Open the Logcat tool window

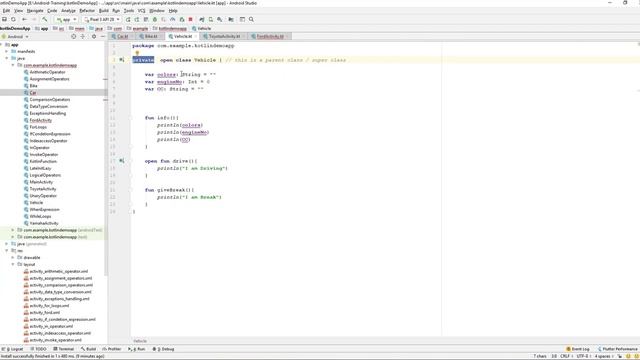[13, 349]
